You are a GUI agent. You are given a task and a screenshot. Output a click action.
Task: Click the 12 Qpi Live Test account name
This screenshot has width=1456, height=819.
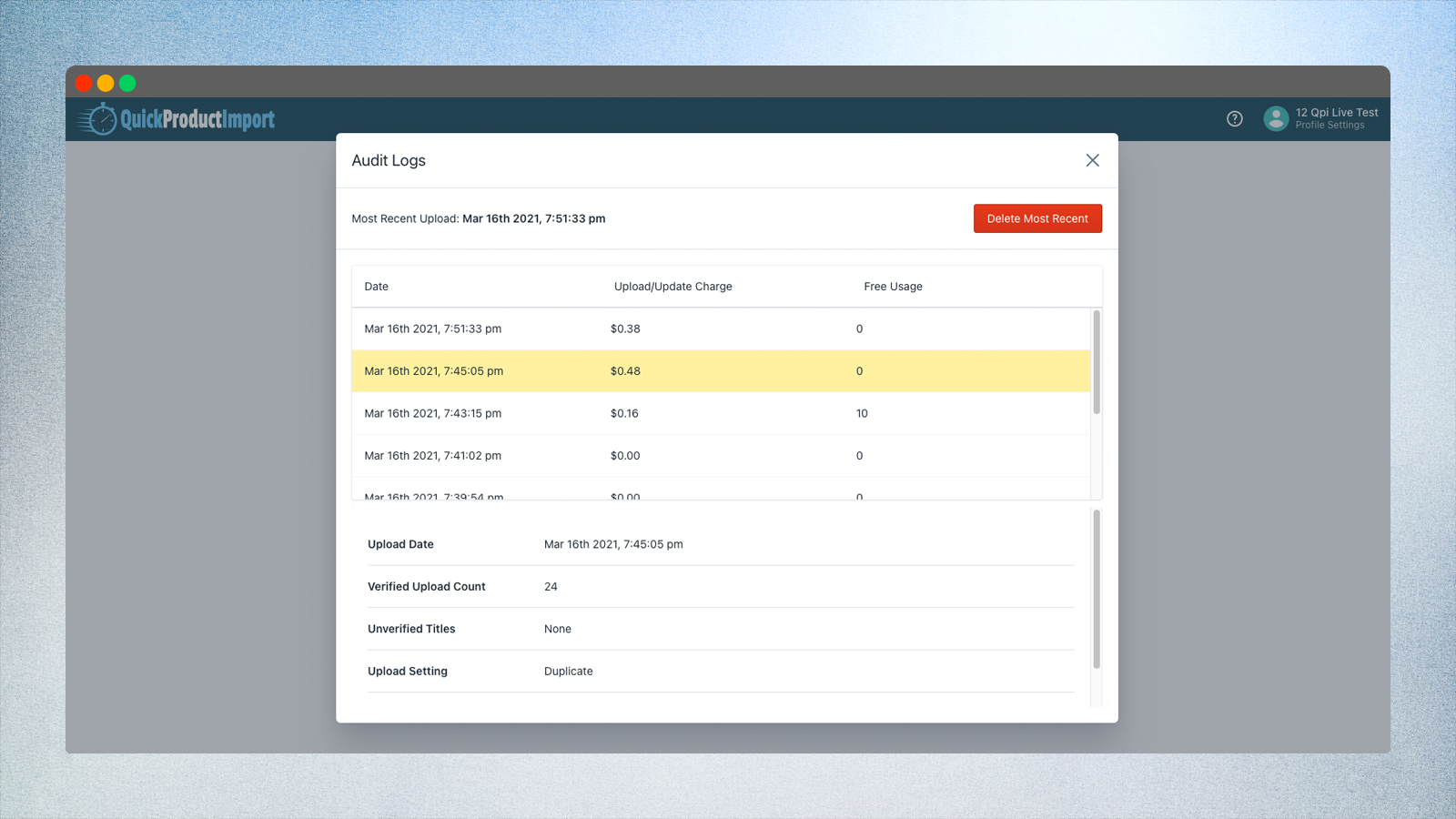pos(1337,113)
